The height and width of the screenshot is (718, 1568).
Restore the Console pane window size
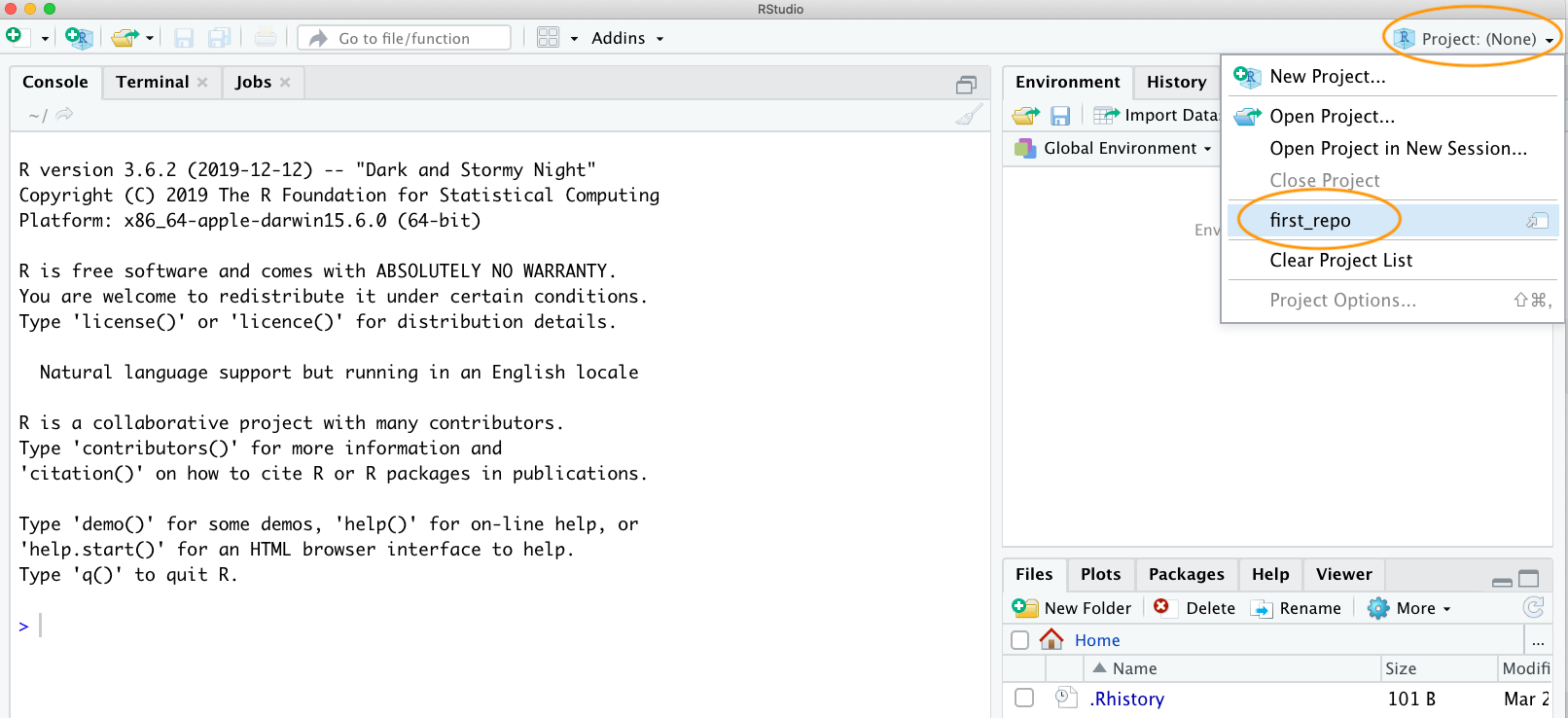pyautogui.click(x=966, y=85)
